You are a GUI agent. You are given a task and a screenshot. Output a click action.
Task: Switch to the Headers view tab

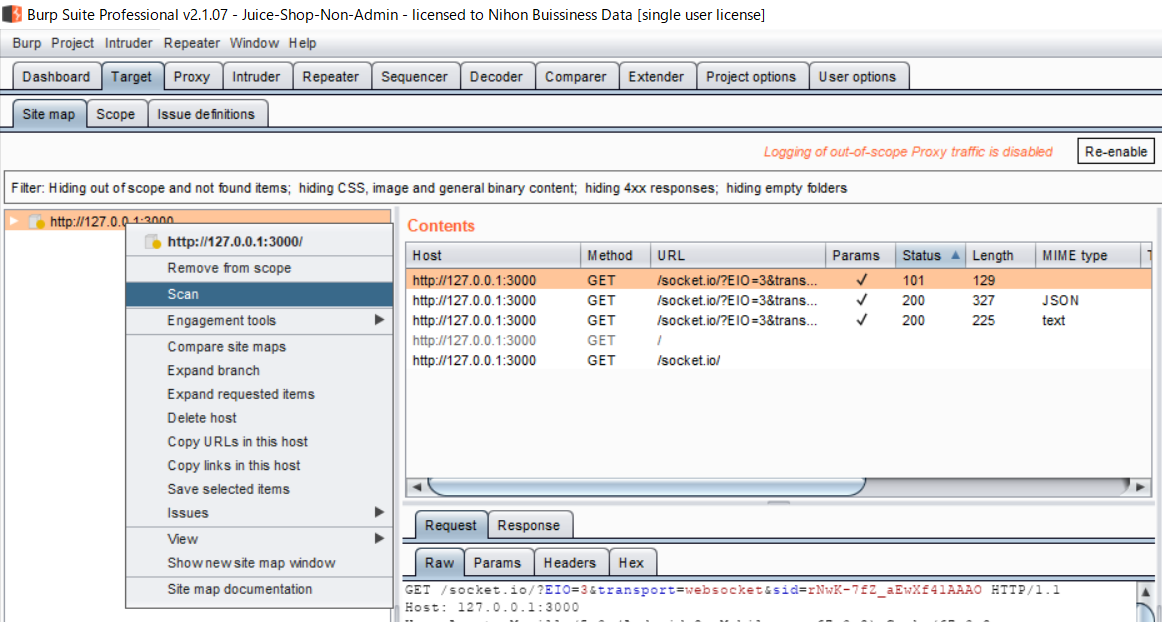[x=570, y=563]
